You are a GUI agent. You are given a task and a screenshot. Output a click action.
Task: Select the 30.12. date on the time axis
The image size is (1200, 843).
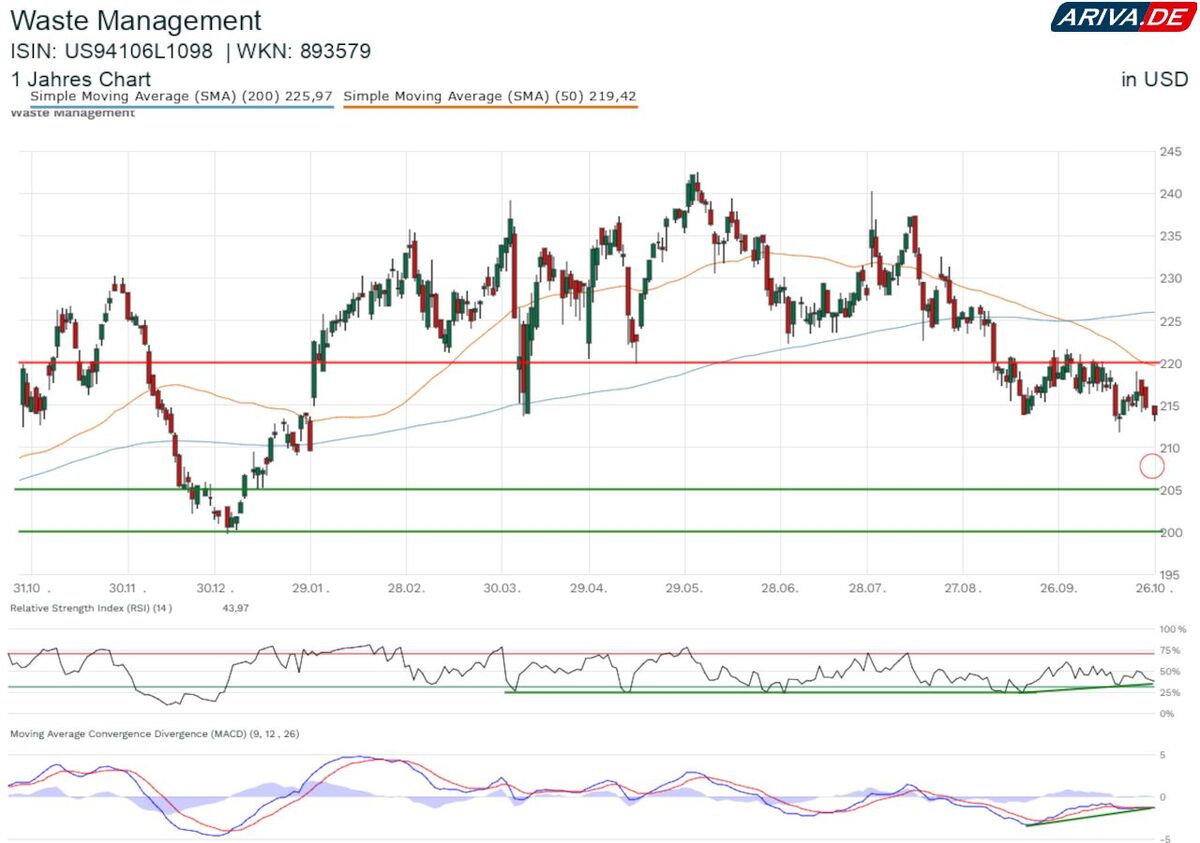click(x=216, y=589)
